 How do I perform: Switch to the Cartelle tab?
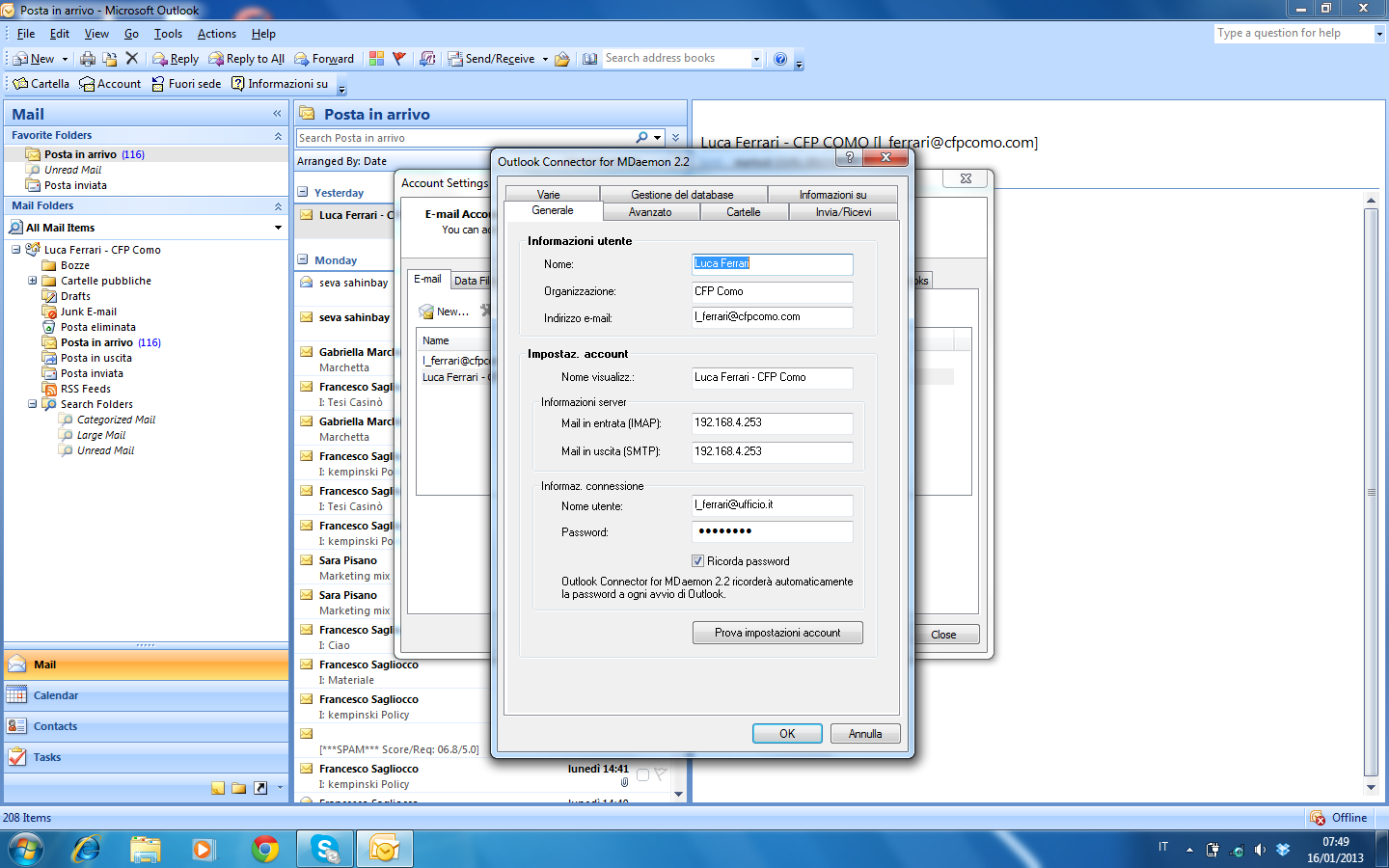[x=744, y=212]
